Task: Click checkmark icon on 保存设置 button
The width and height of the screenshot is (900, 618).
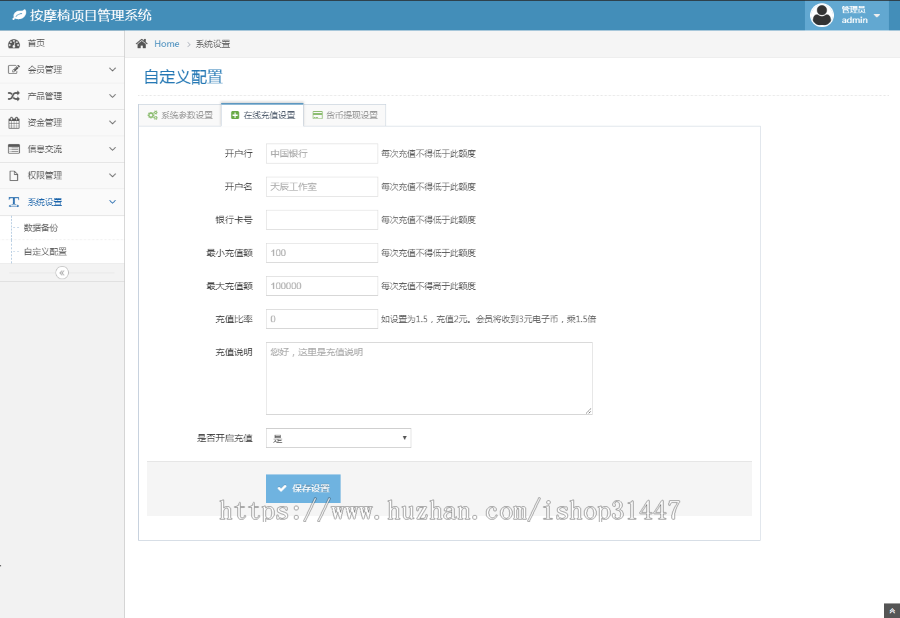Action: [282, 488]
